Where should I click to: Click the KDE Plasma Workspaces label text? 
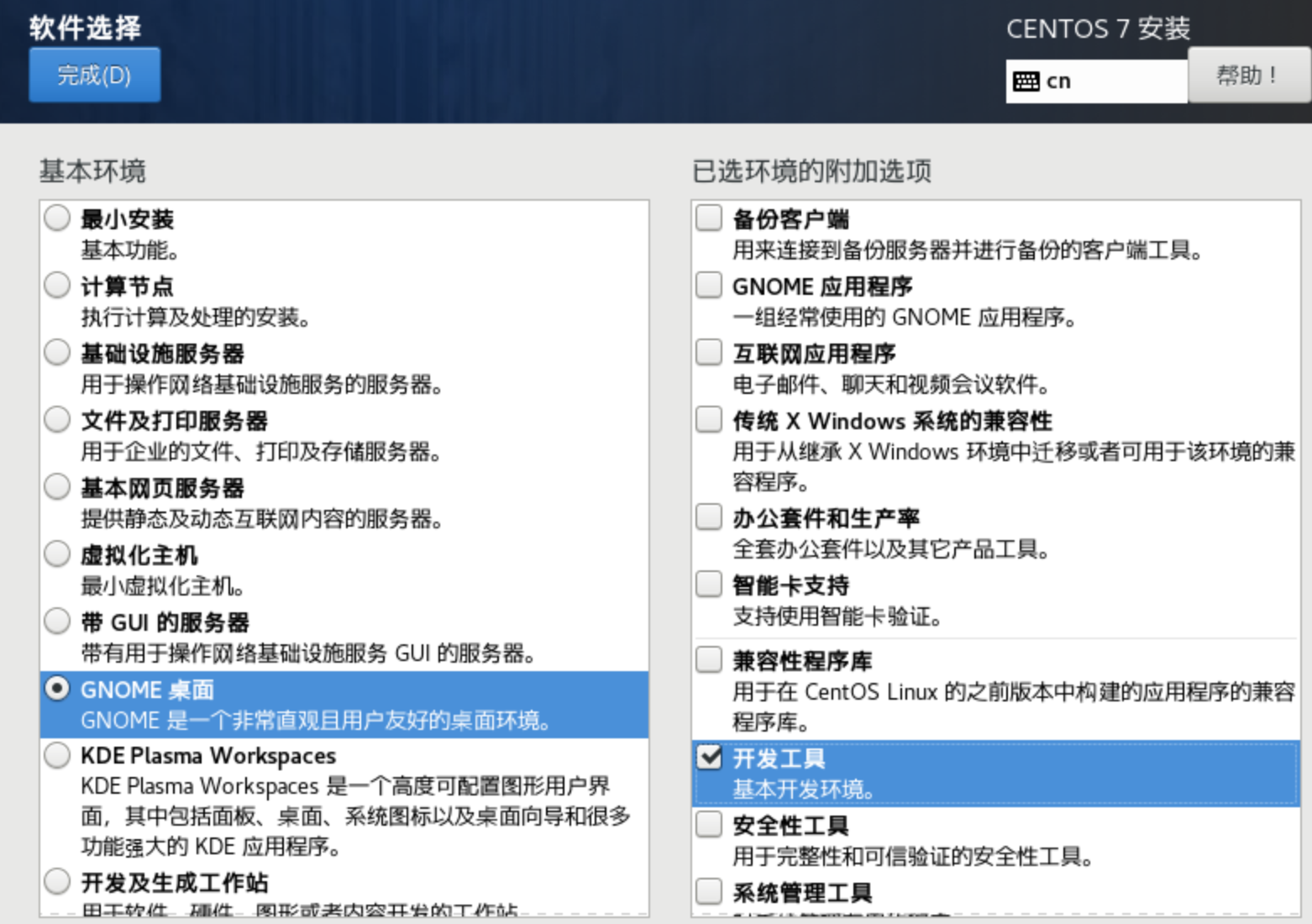208,756
